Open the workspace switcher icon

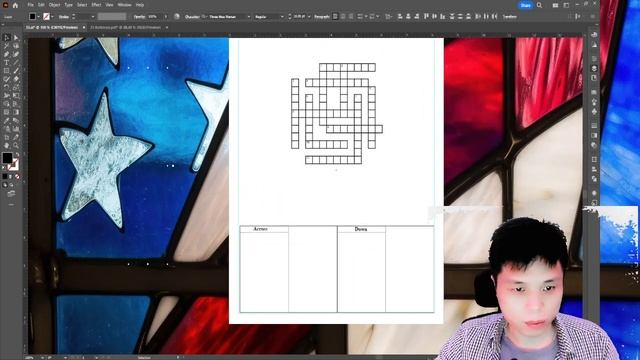(x=566, y=5)
